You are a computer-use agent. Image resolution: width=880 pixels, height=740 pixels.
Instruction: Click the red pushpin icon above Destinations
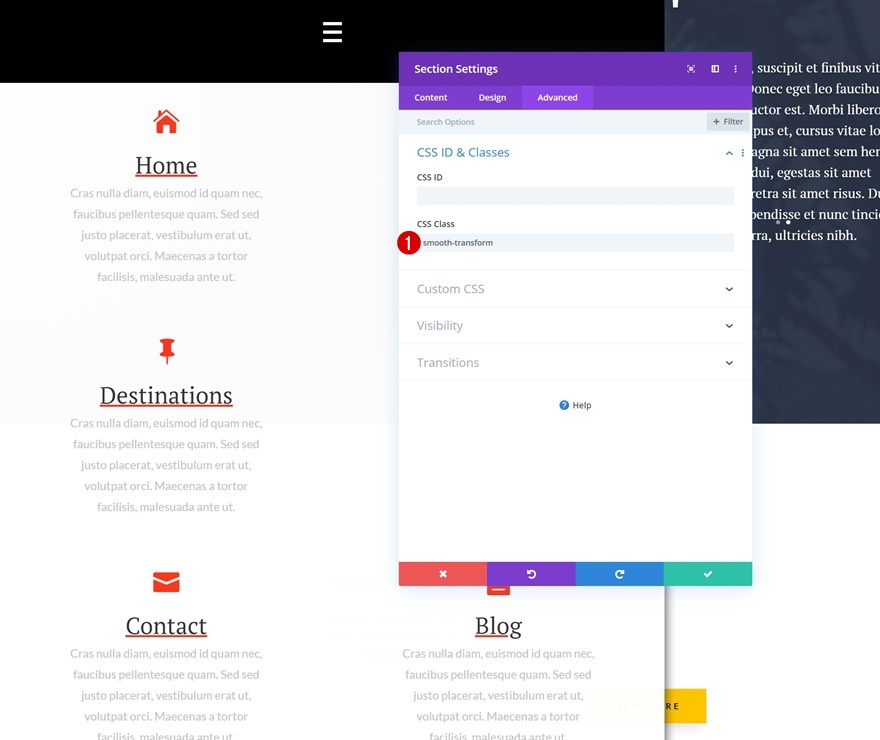[167, 351]
